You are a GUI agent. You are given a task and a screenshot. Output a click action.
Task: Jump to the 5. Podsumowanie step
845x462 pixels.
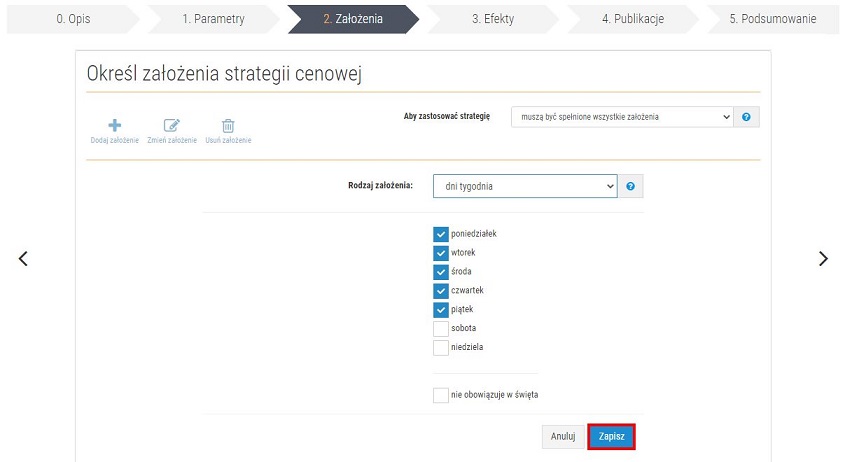pyautogui.click(x=773, y=19)
